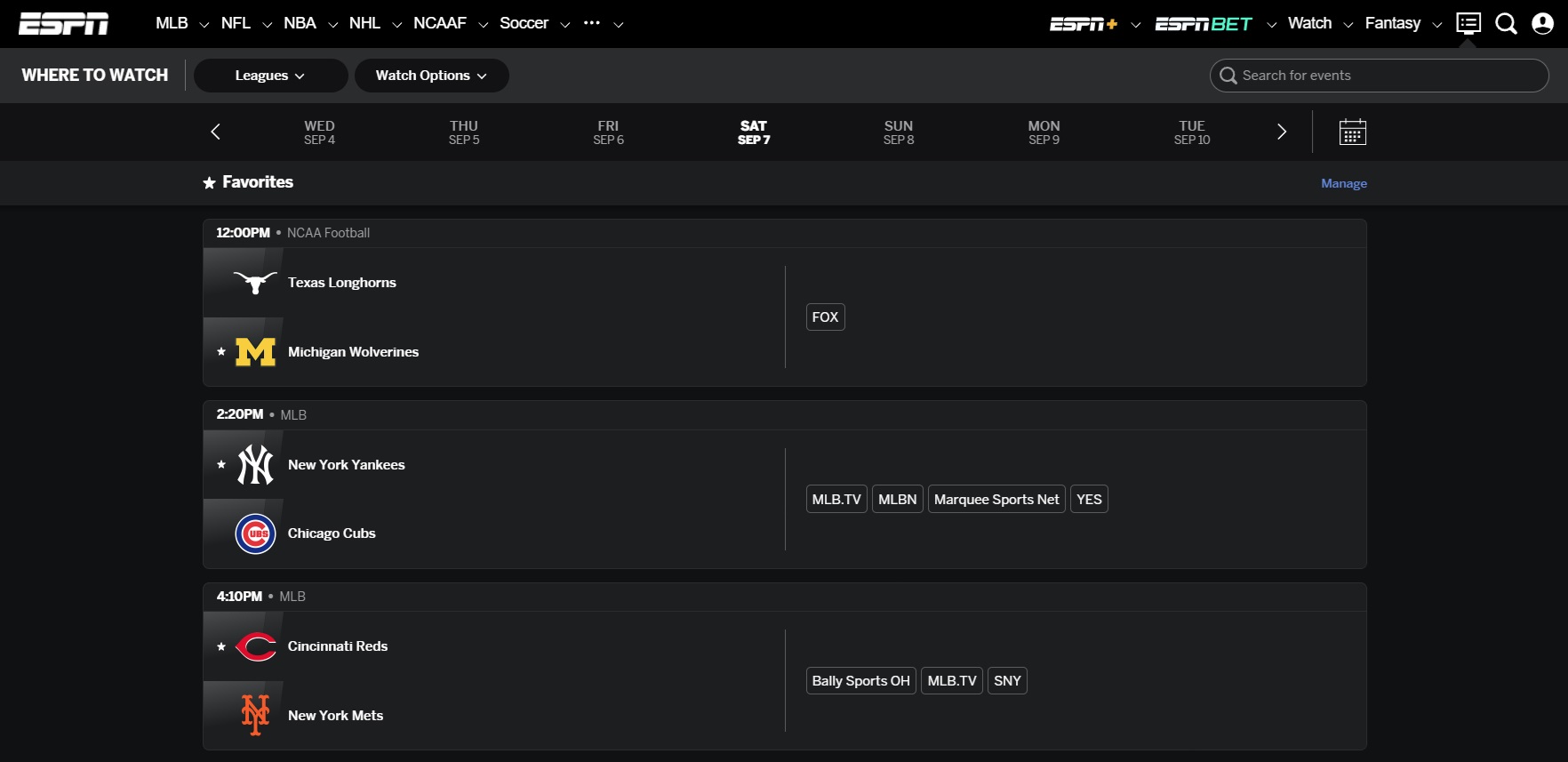Open the search magnifier icon in top bar

pyautogui.click(x=1506, y=23)
